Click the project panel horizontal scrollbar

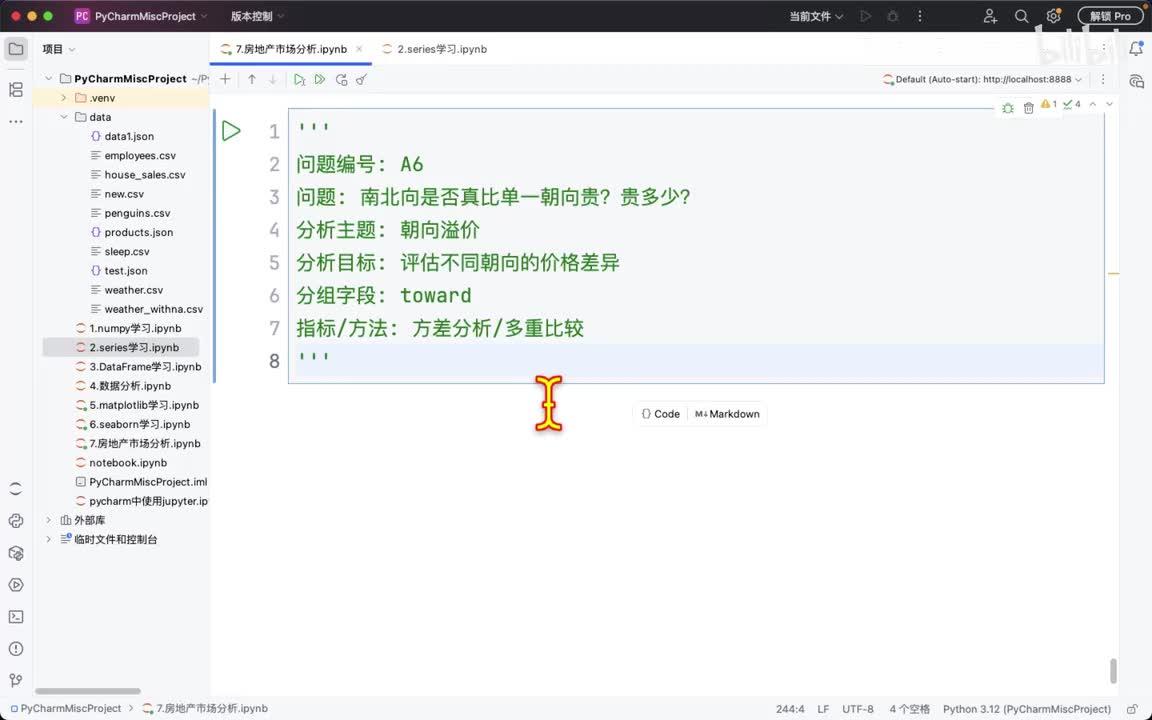pos(87,691)
